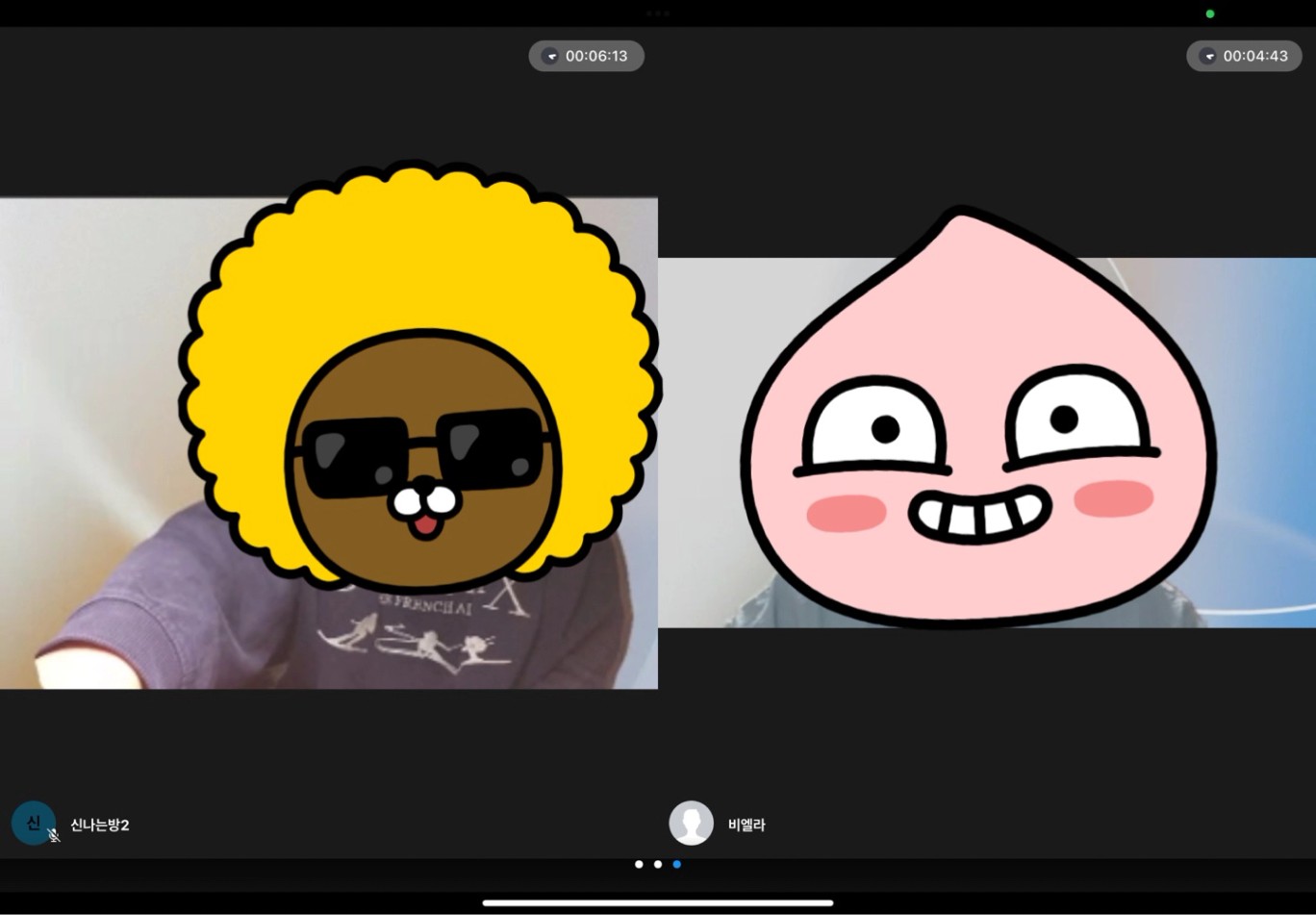Open the iPad multitasking three-dot menu
Screen dimensions: 1316x915
tap(658, 13)
